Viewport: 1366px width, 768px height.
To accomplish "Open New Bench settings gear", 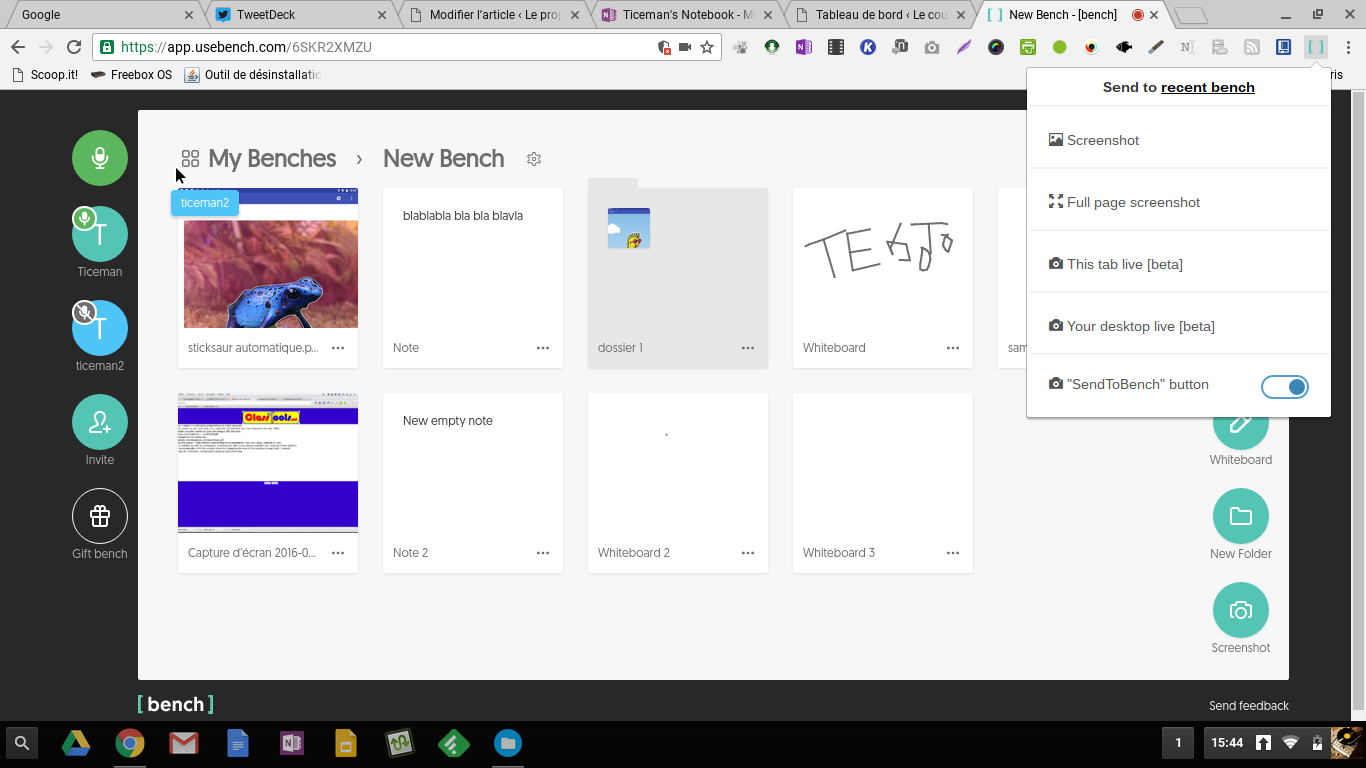I will click(x=534, y=159).
